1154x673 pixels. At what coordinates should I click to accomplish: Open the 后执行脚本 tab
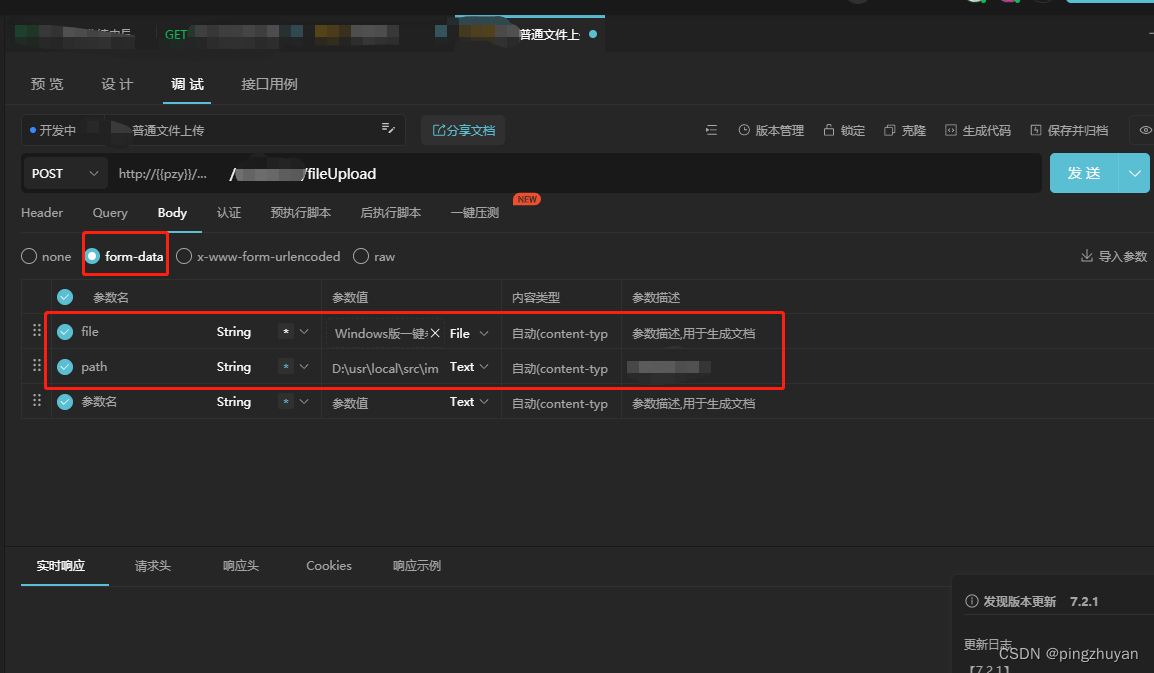[391, 213]
